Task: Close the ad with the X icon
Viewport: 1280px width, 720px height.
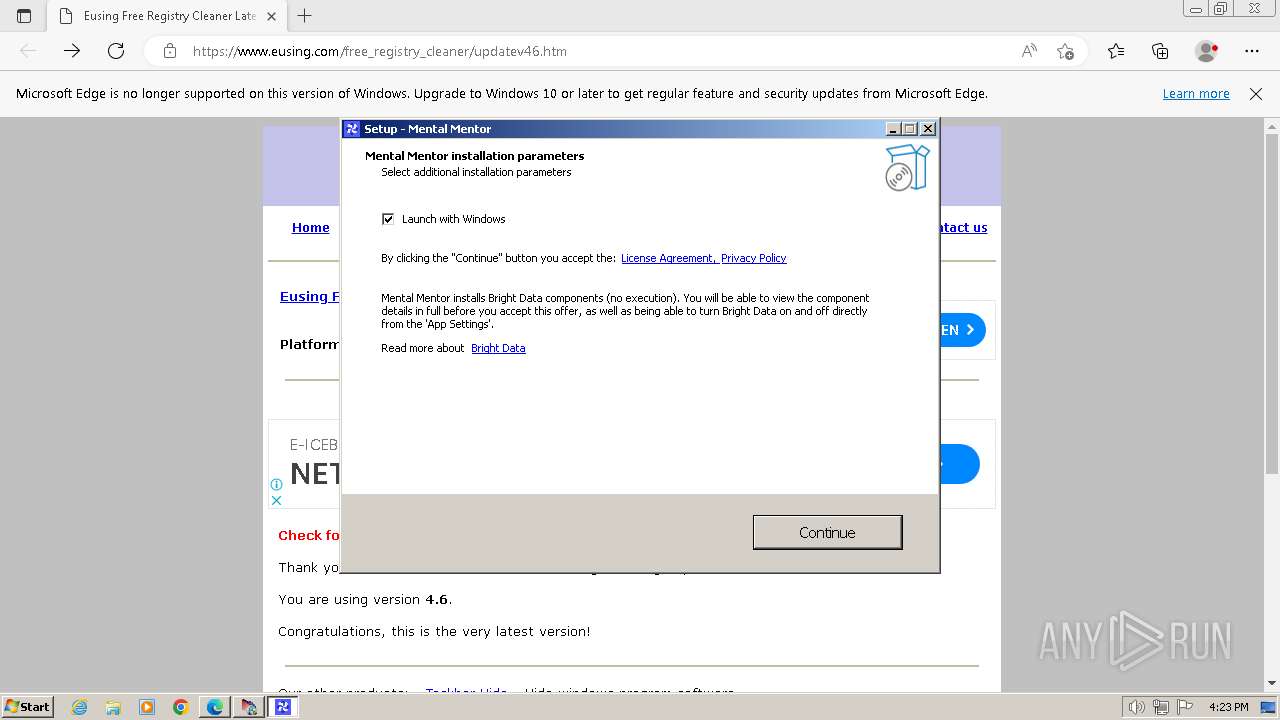Action: tap(276, 500)
